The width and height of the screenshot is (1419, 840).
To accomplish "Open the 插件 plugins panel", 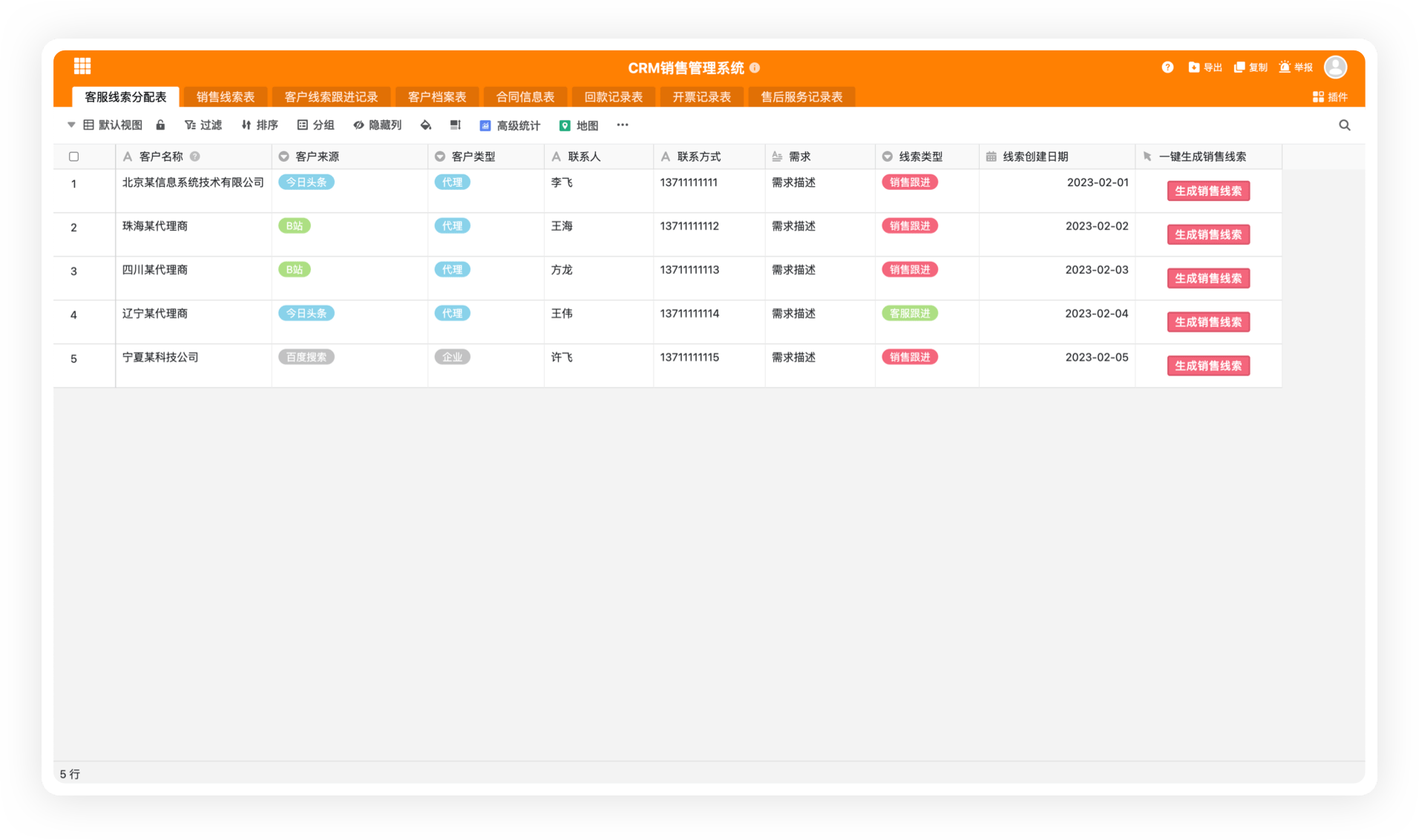I will [1330, 97].
